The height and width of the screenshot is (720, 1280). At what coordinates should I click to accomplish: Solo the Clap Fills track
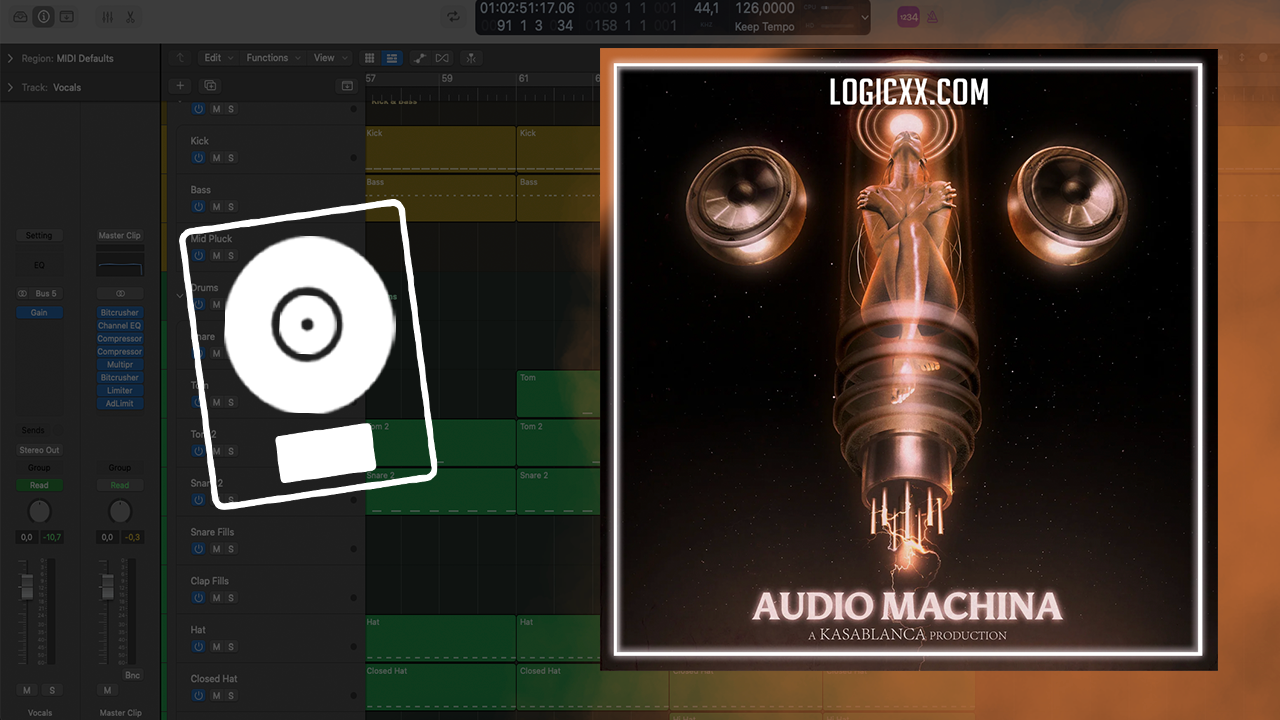coord(231,598)
